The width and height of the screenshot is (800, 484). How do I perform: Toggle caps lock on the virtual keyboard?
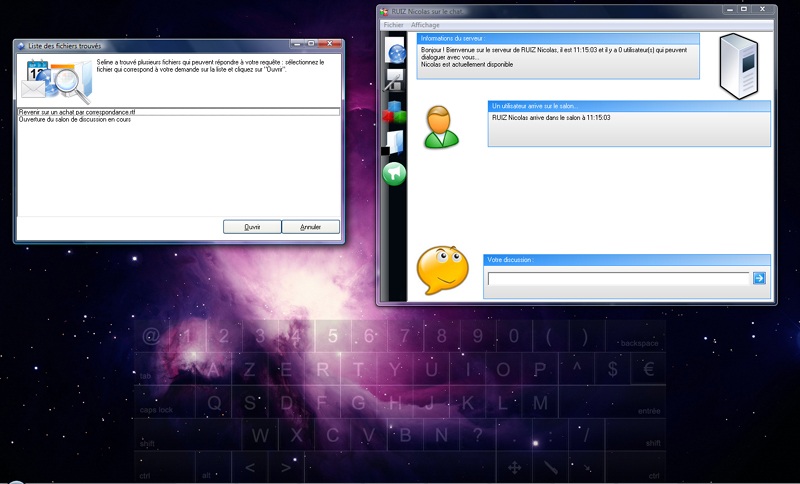point(156,409)
